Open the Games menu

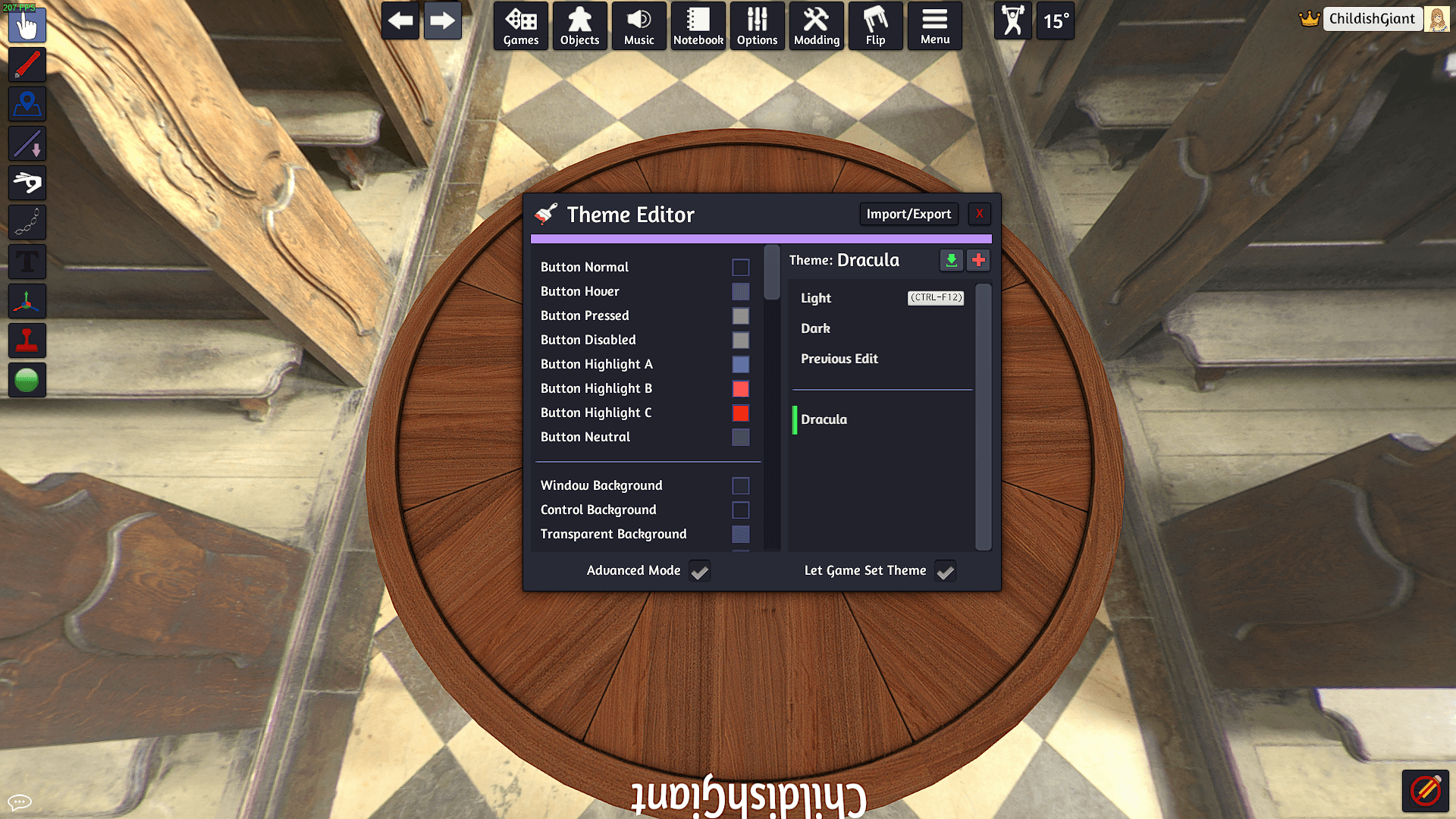coord(521,26)
